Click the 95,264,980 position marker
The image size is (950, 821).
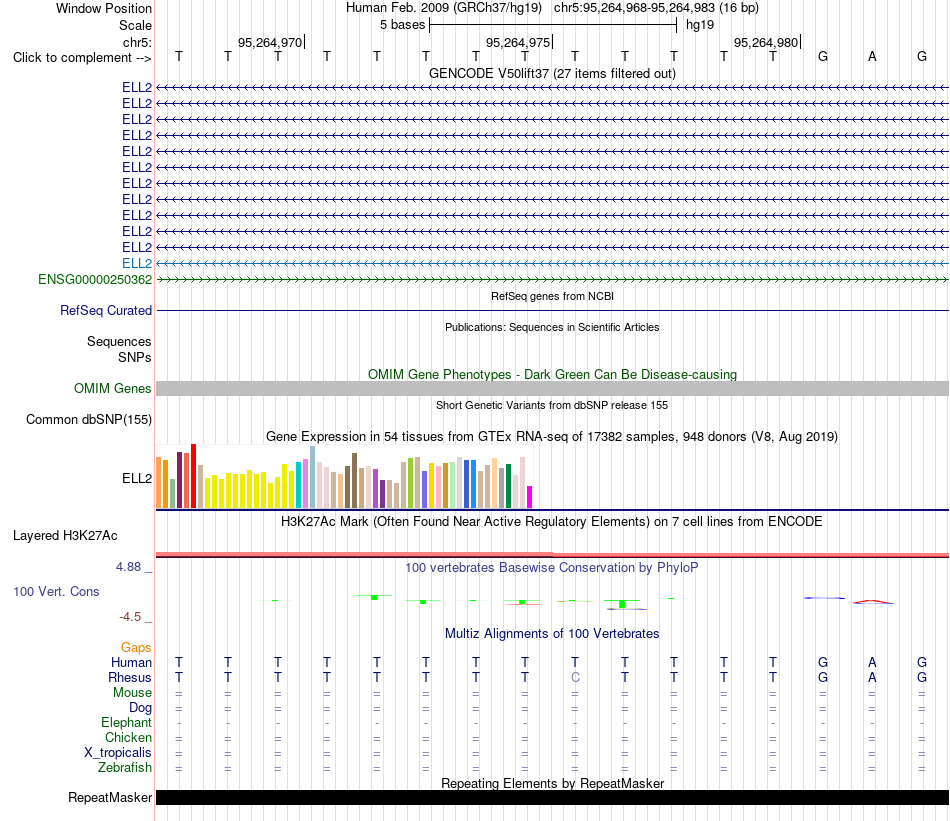pyautogui.click(x=766, y=42)
